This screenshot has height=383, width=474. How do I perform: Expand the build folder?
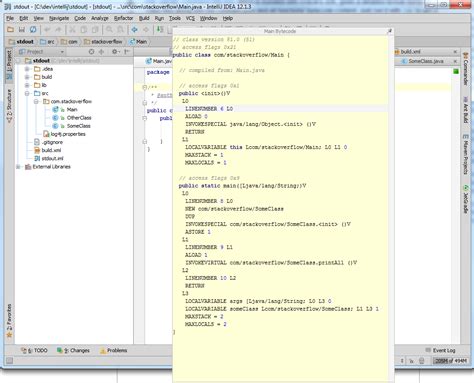click(27, 77)
